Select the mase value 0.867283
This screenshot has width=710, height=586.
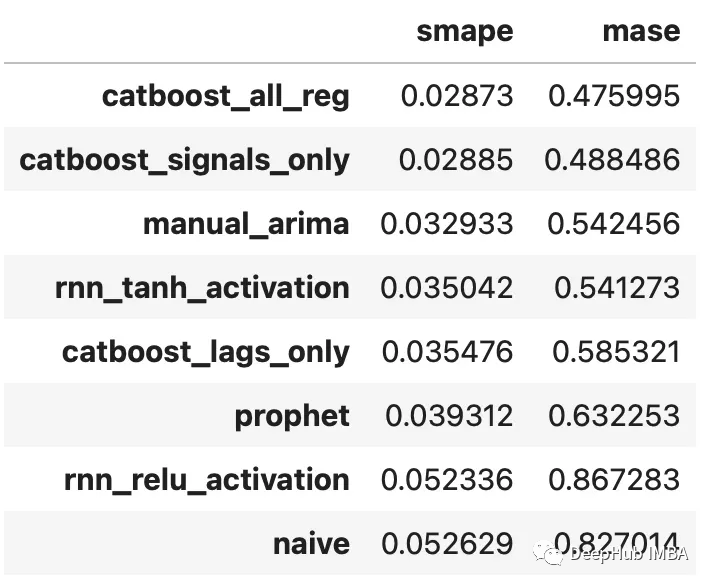click(614, 480)
